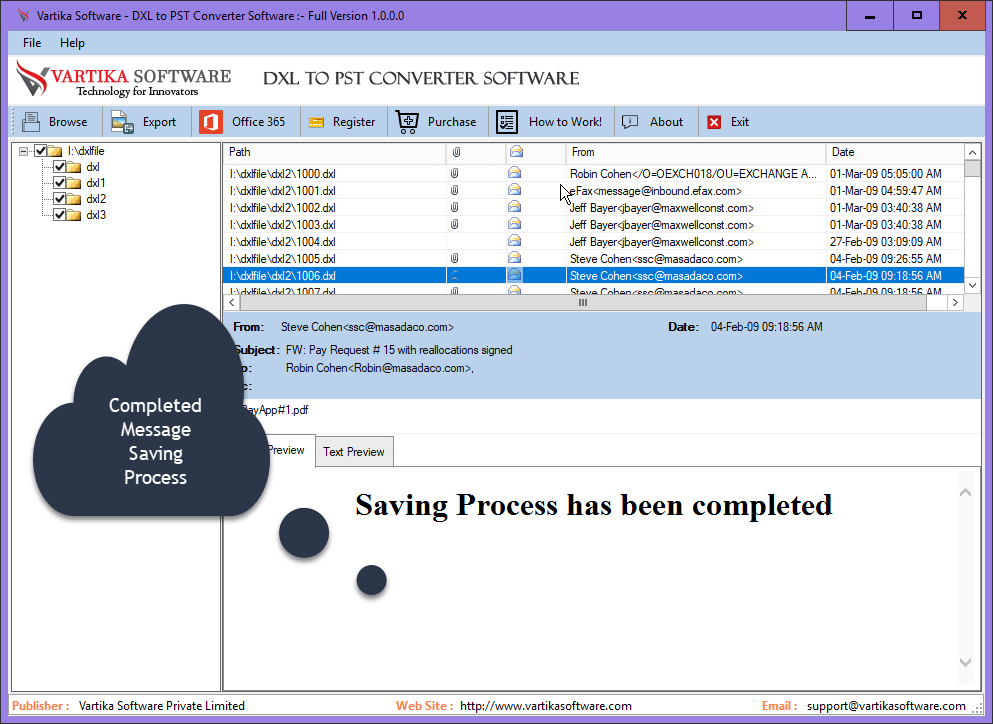Click the Office 365 logo icon
This screenshot has width=993, height=724.
tap(211, 122)
